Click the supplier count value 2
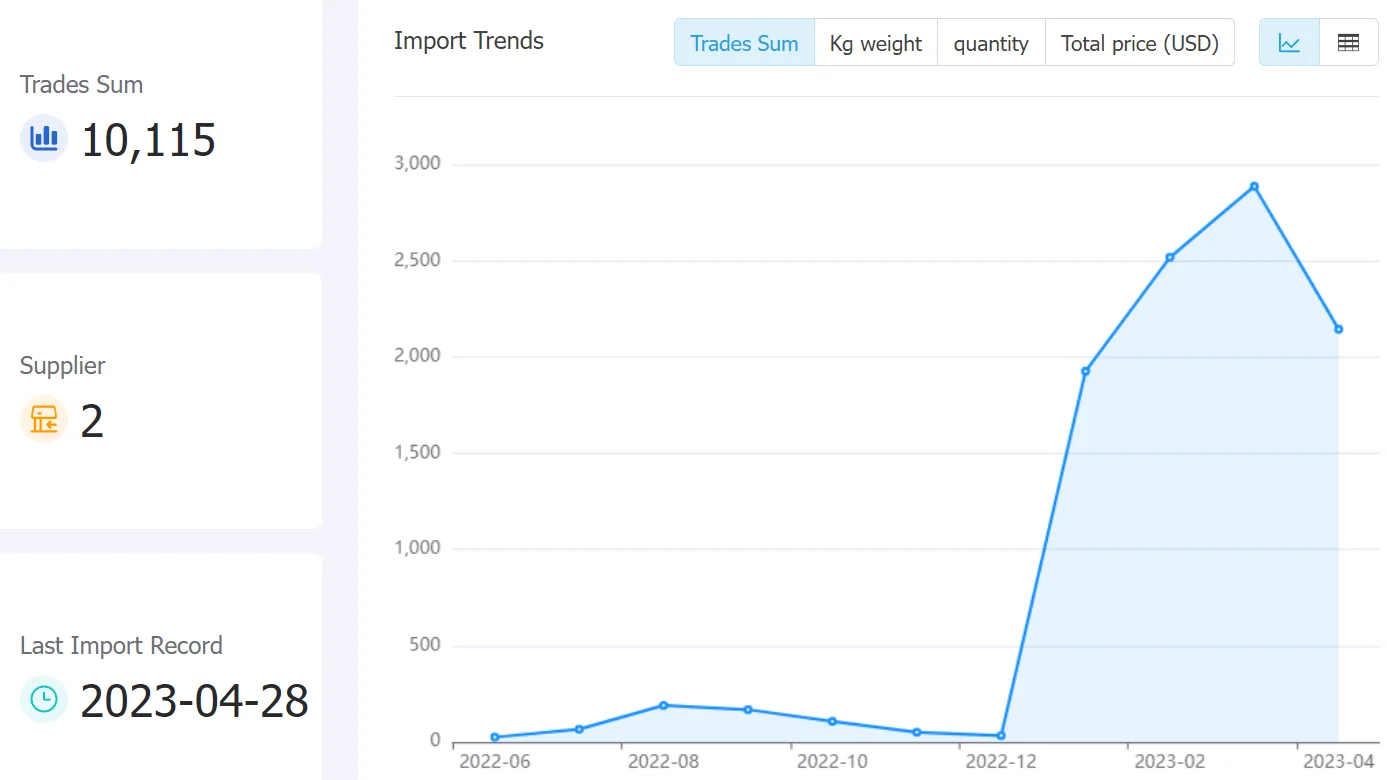This screenshot has height=780, width=1387. (x=92, y=421)
